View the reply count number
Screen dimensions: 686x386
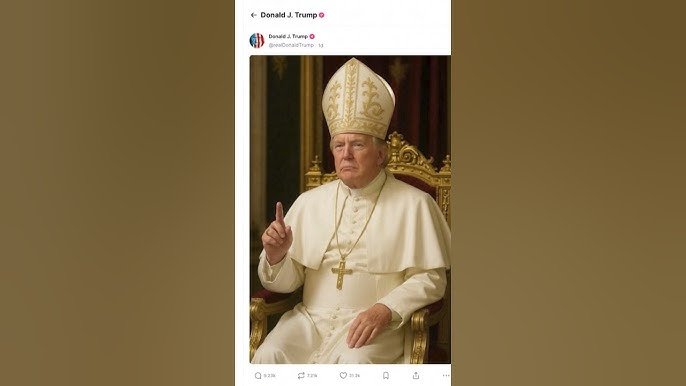[x=270, y=375]
